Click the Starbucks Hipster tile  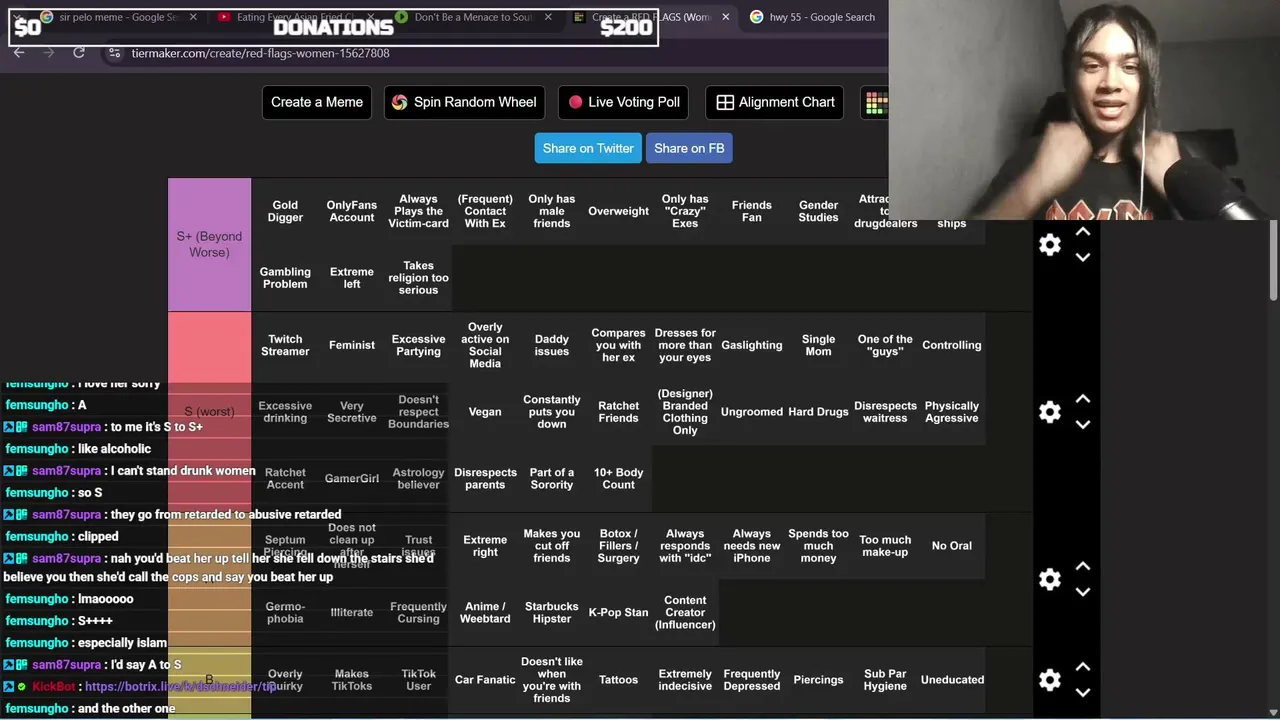click(x=552, y=613)
